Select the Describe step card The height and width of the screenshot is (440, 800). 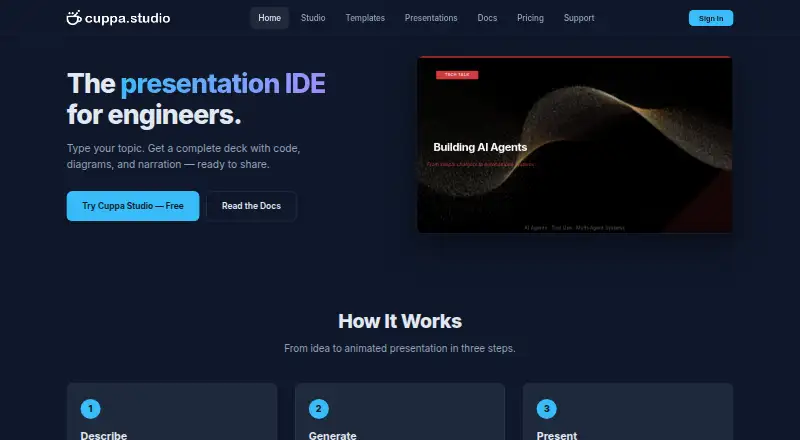[x=172, y=411]
